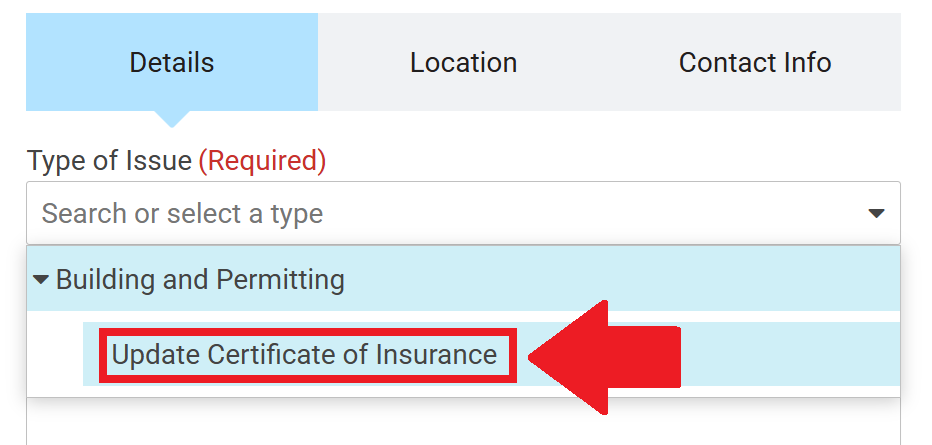932x445 pixels.
Task: Click the placeholder word Search in the field
Action: pyautogui.click(x=84, y=214)
